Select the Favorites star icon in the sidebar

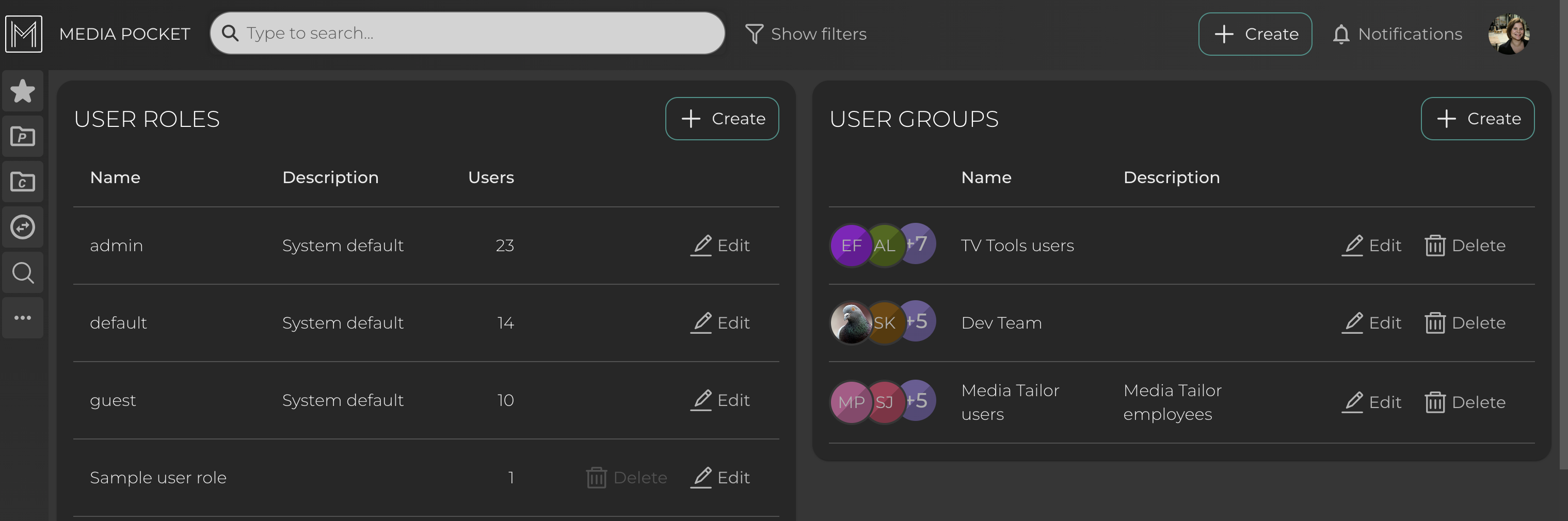click(x=23, y=91)
